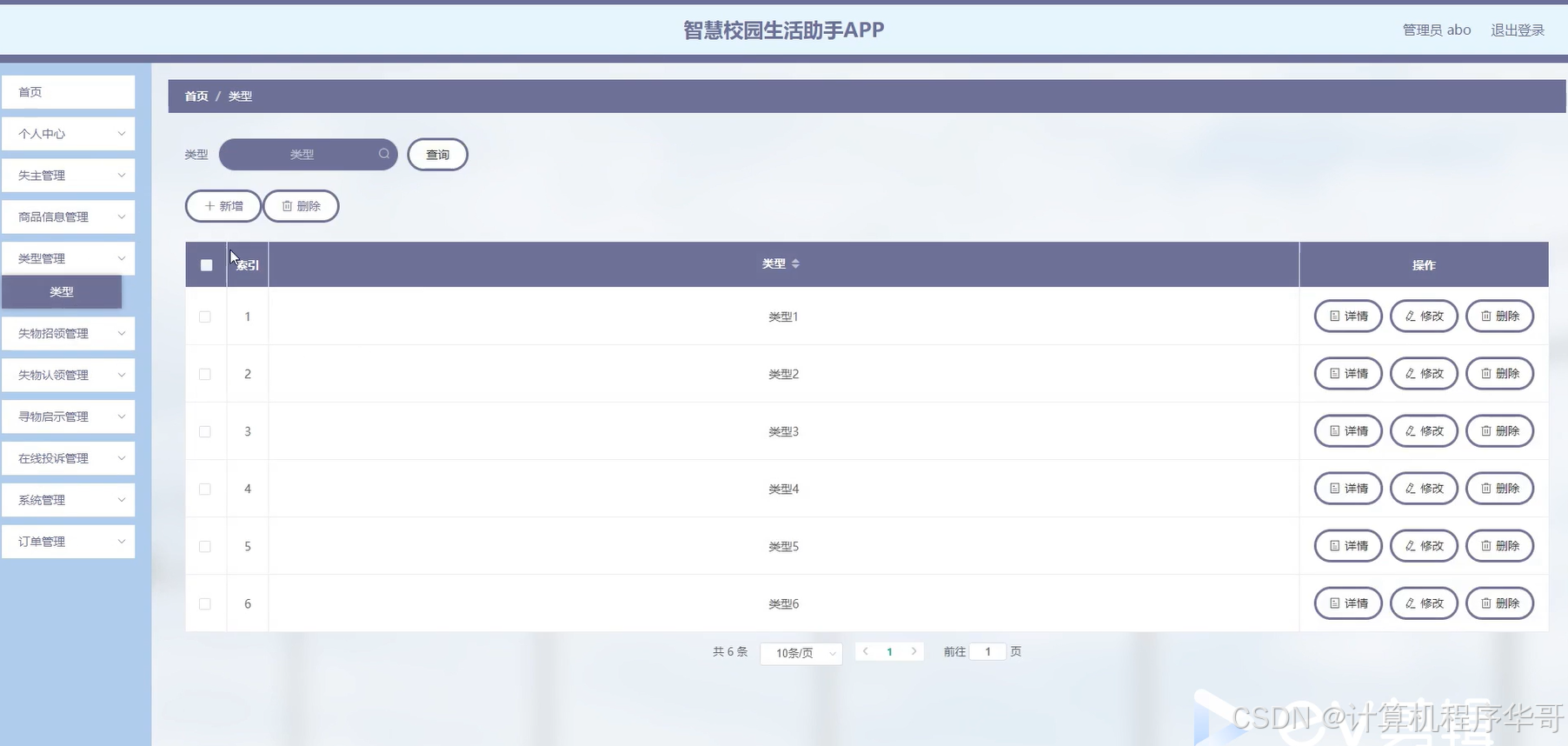Delete the 类型6 row
1568x746 pixels.
(x=1499, y=603)
